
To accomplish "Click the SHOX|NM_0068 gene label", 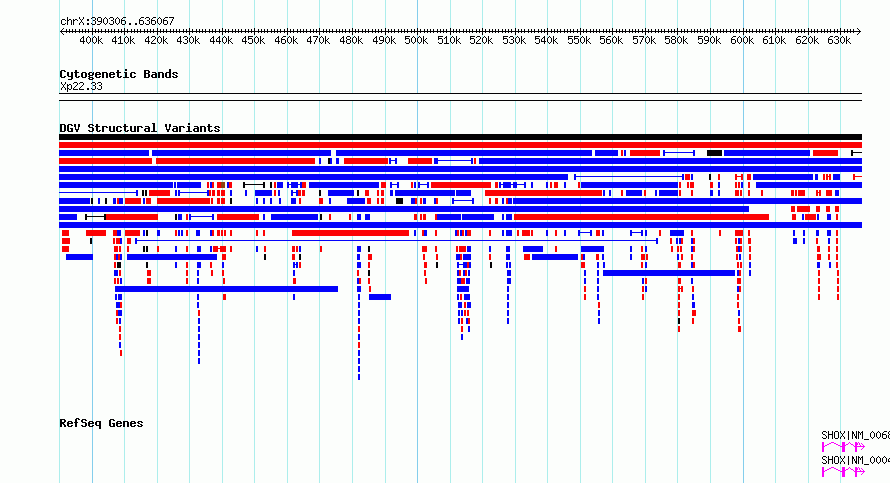I will (x=855, y=435).
